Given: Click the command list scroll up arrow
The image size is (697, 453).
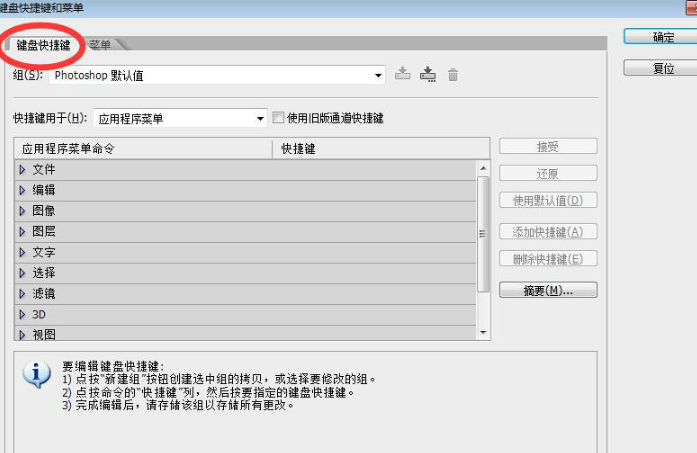Looking at the screenshot, I should click(x=483, y=168).
